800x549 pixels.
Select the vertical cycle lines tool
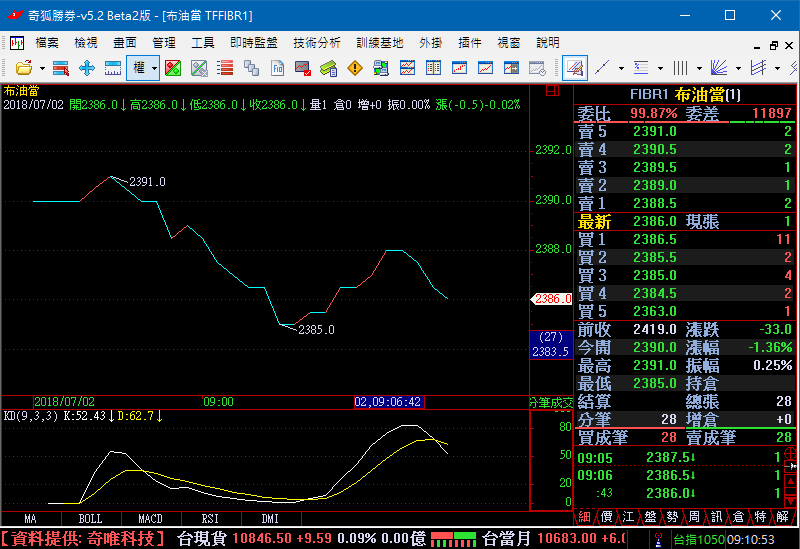point(681,68)
